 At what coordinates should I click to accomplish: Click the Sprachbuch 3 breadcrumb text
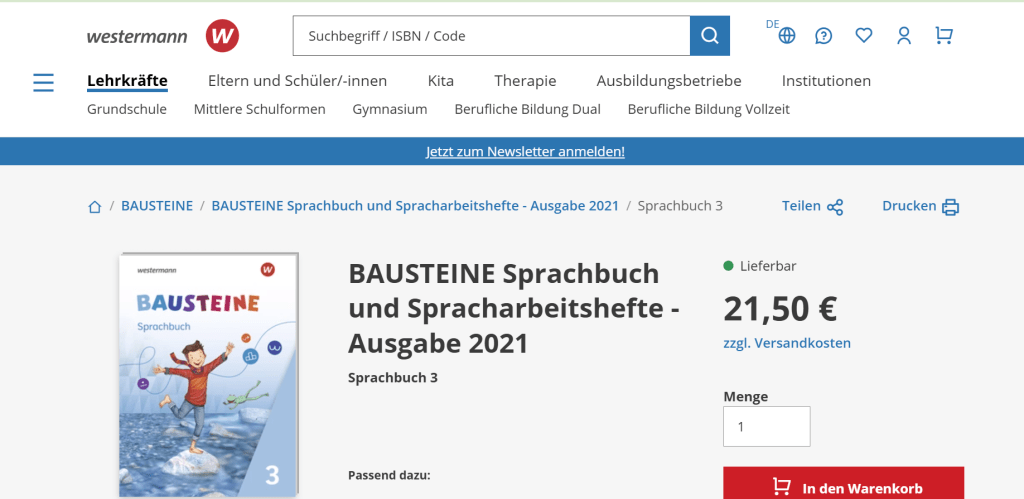(680, 206)
